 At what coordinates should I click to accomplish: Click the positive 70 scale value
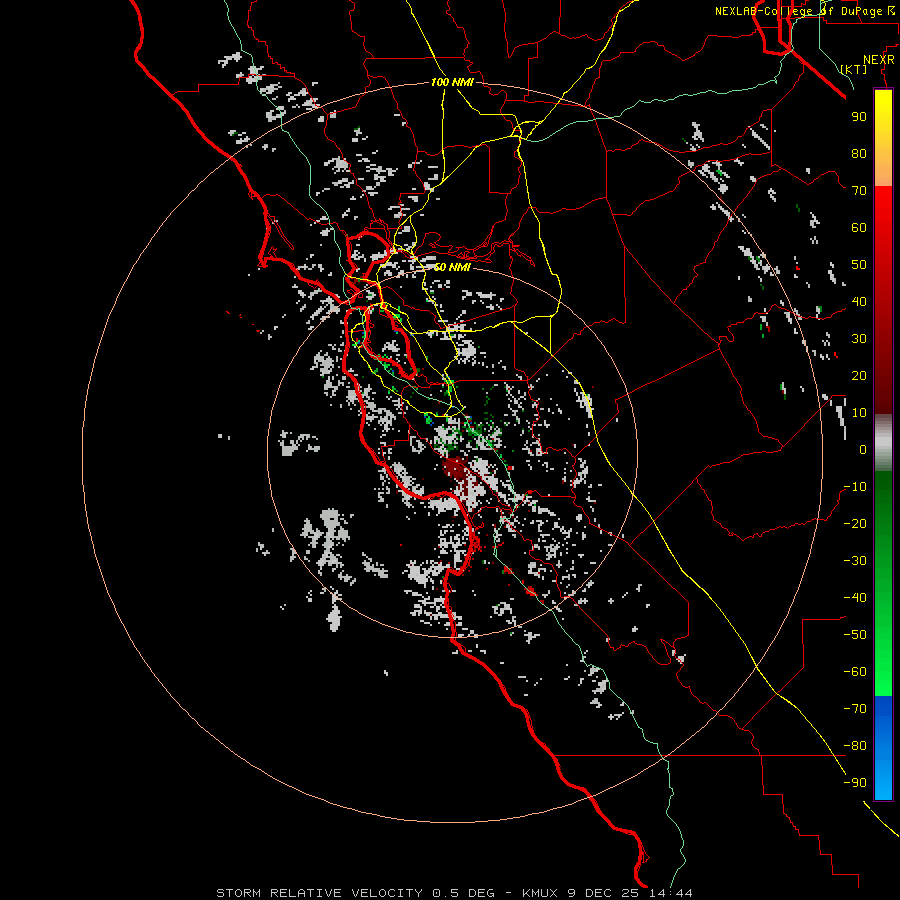[x=859, y=191]
